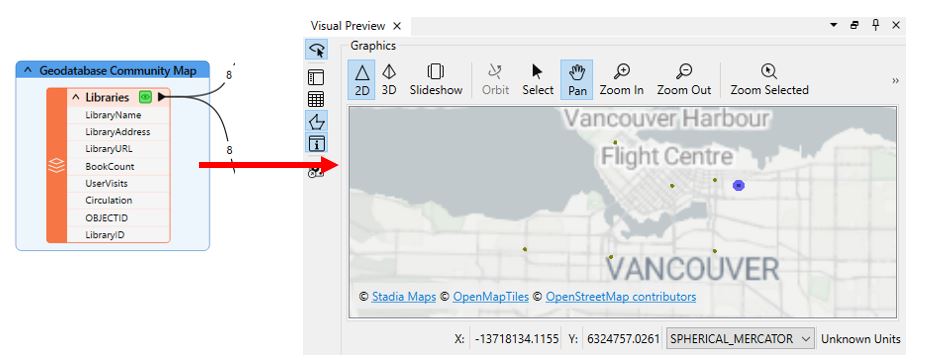This screenshot has height=360, width=927.
Task: Click the green inspector button on Libraries
Action: [145, 97]
